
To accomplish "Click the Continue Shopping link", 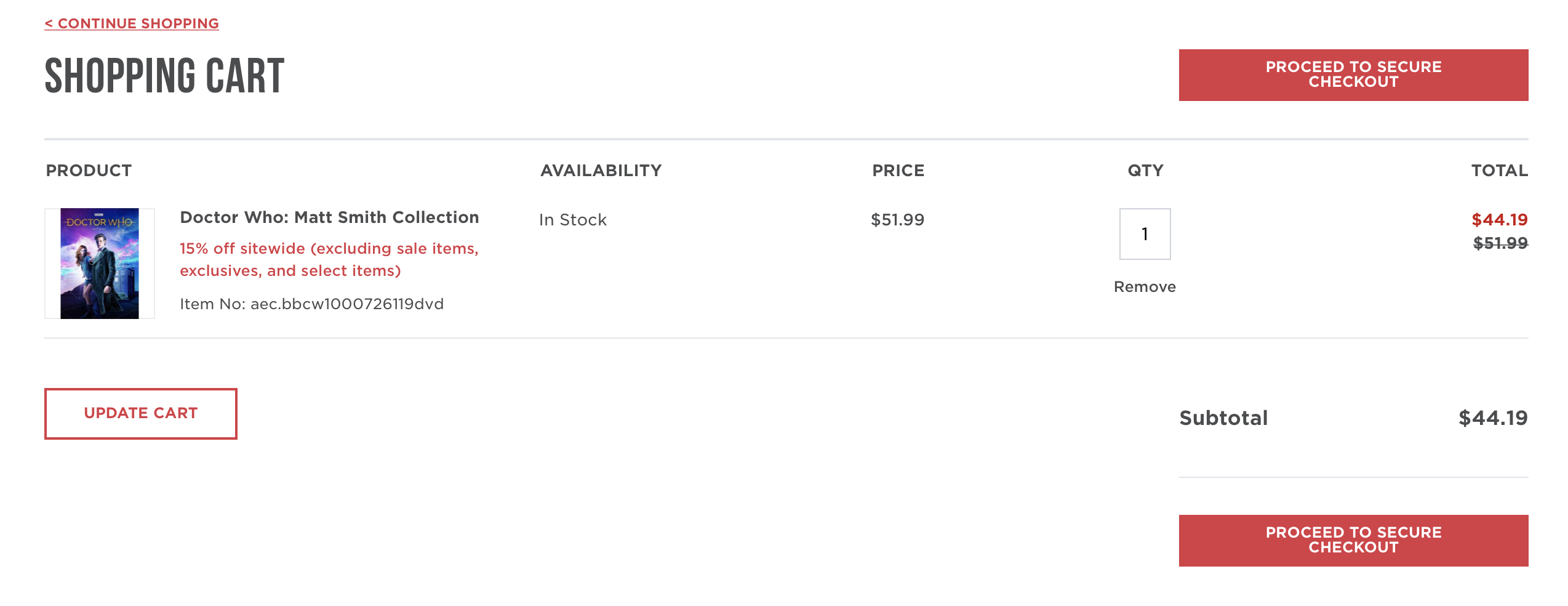I will pyautogui.click(x=132, y=23).
